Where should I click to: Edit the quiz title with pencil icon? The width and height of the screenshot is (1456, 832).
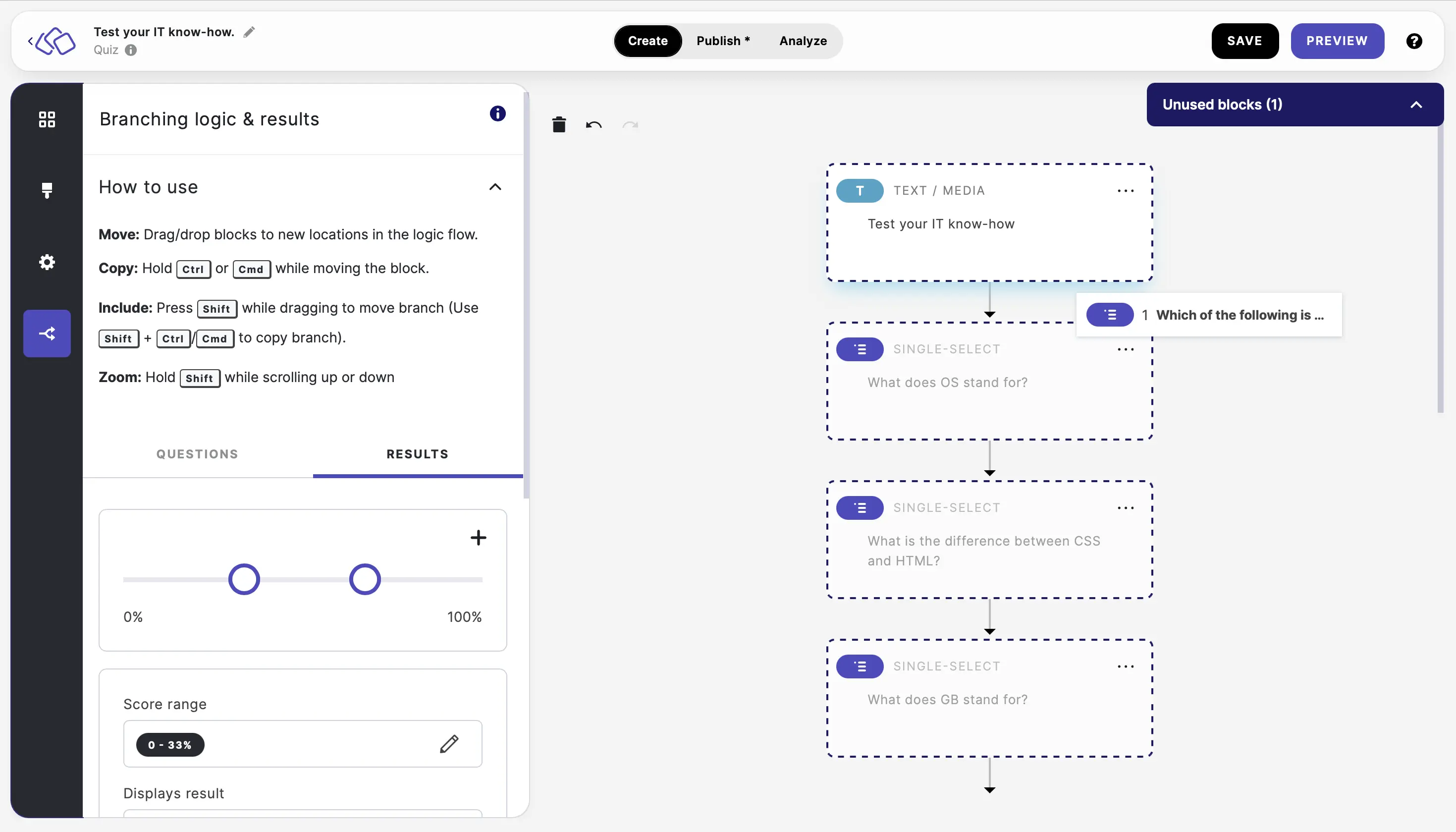pos(249,32)
